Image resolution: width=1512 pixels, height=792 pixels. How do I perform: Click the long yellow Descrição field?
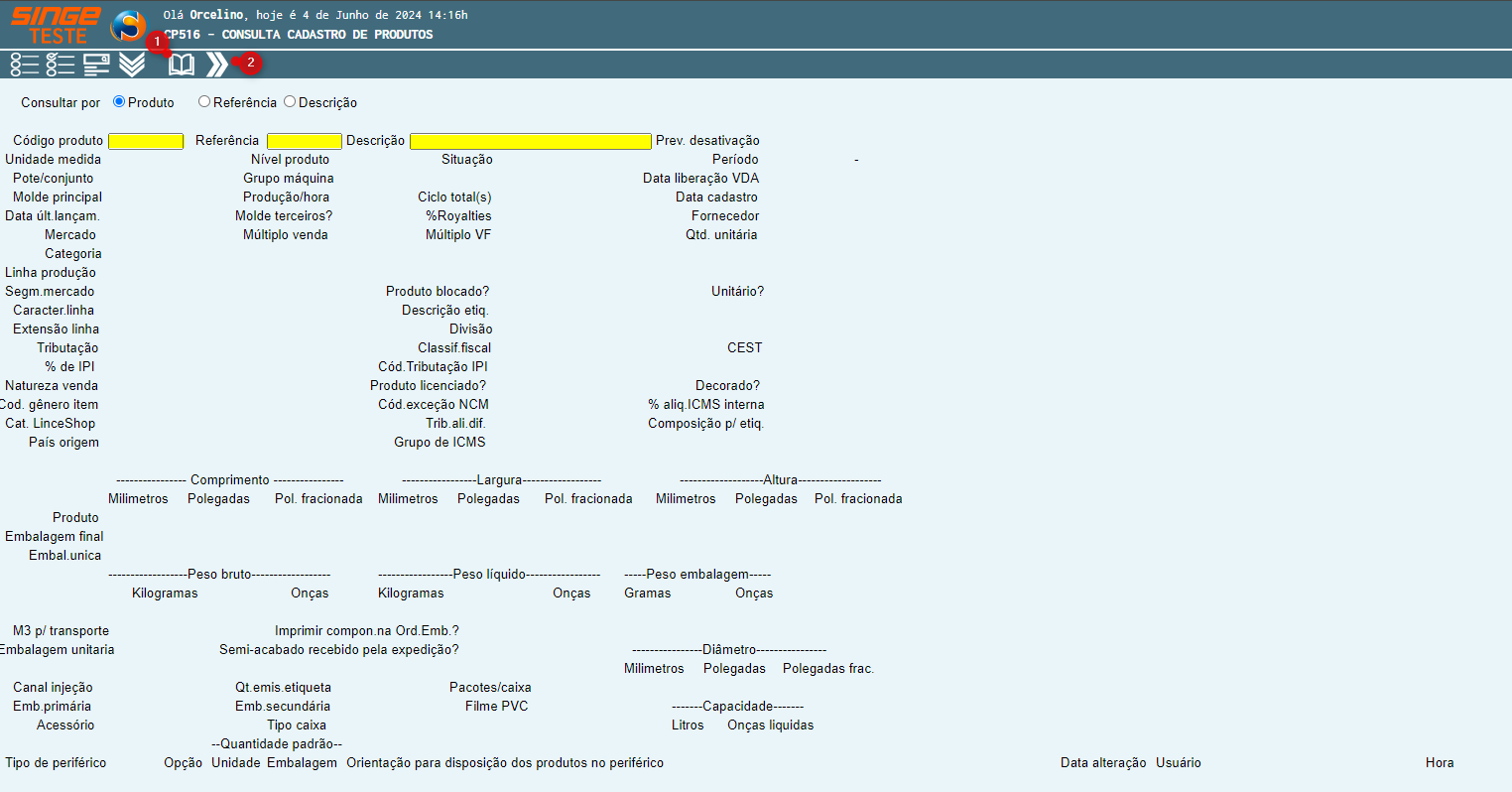click(530, 141)
